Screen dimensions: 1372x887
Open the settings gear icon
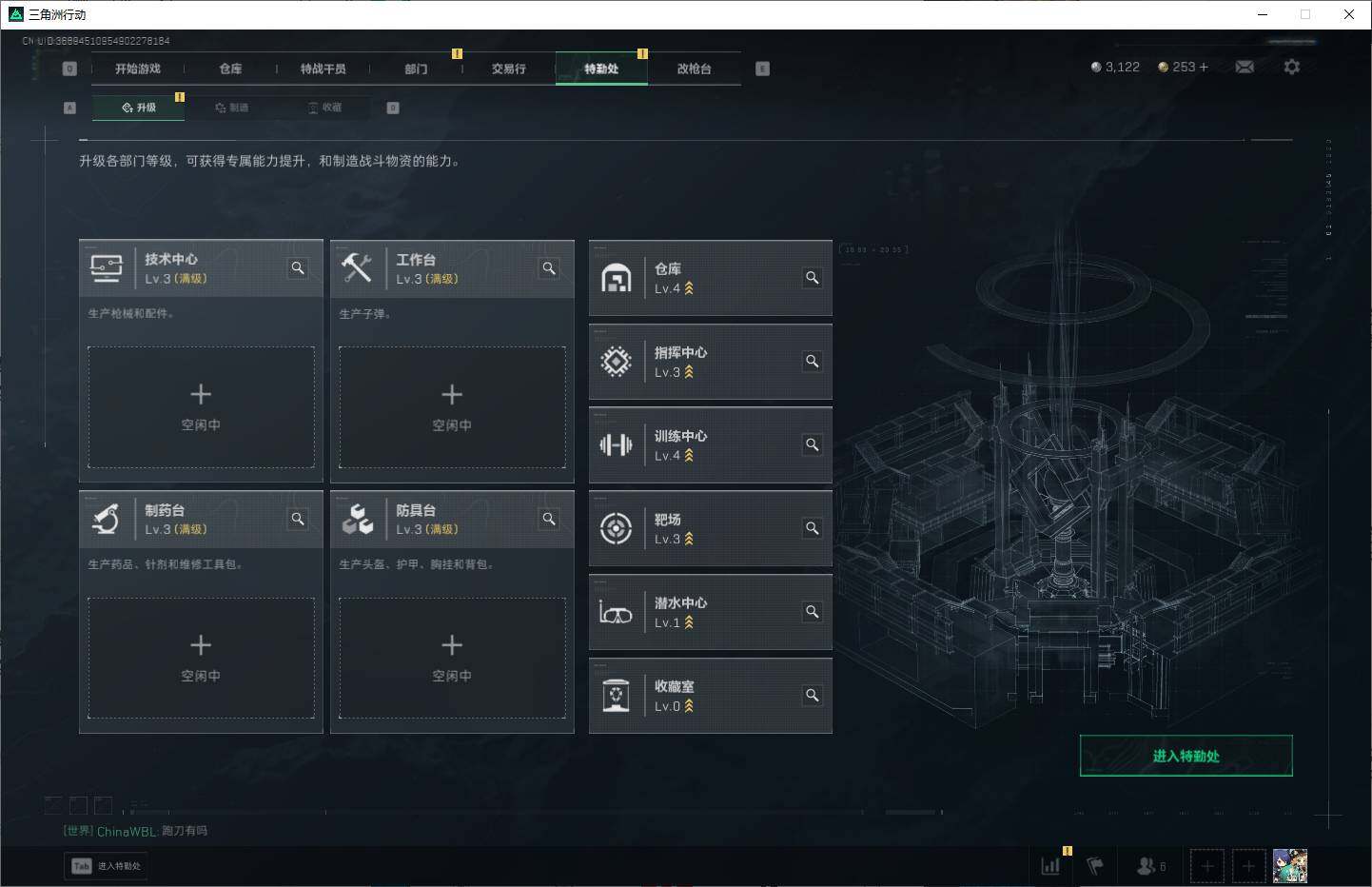click(x=1292, y=67)
